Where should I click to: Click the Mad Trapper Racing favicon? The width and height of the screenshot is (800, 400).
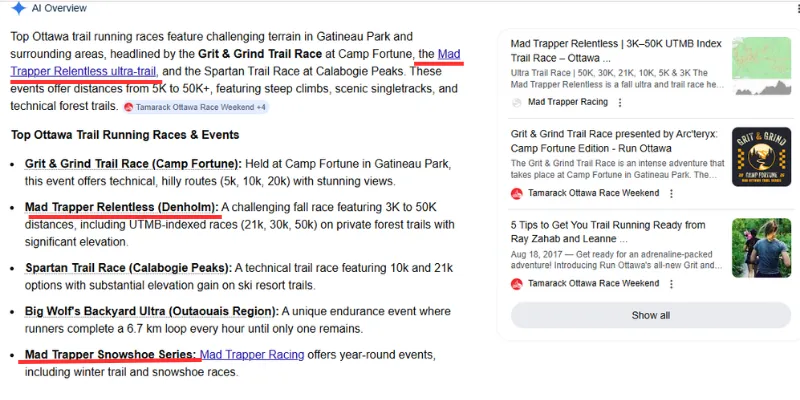517,103
